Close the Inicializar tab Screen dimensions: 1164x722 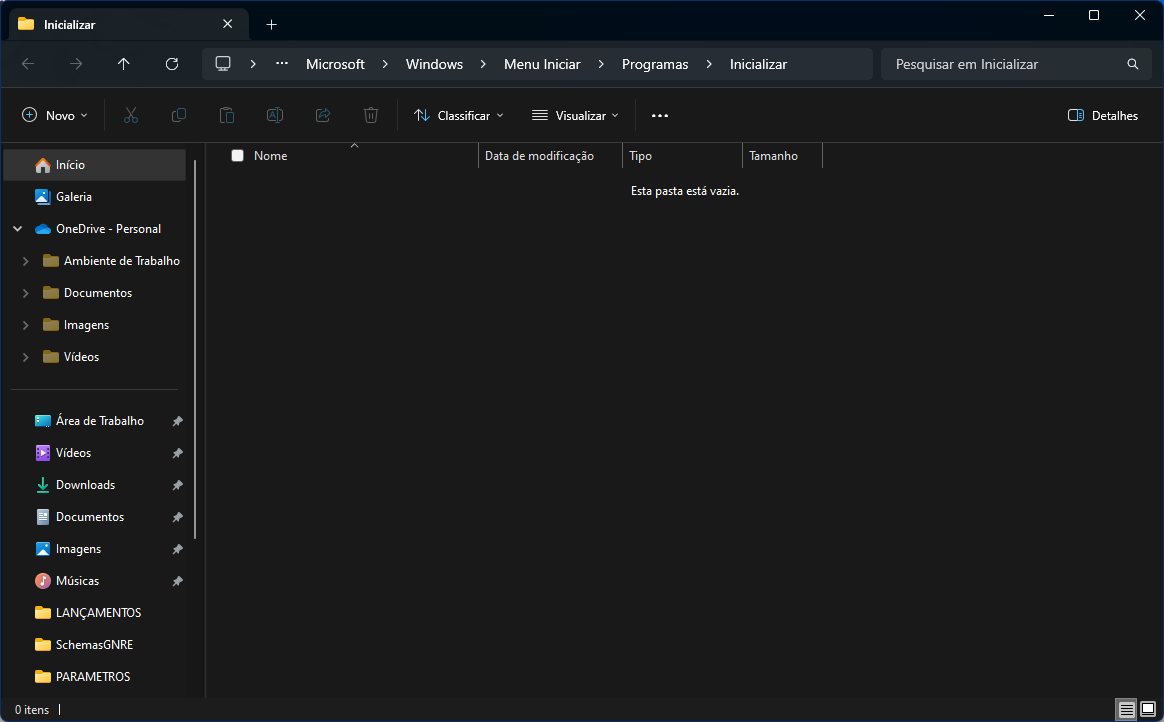(x=228, y=24)
